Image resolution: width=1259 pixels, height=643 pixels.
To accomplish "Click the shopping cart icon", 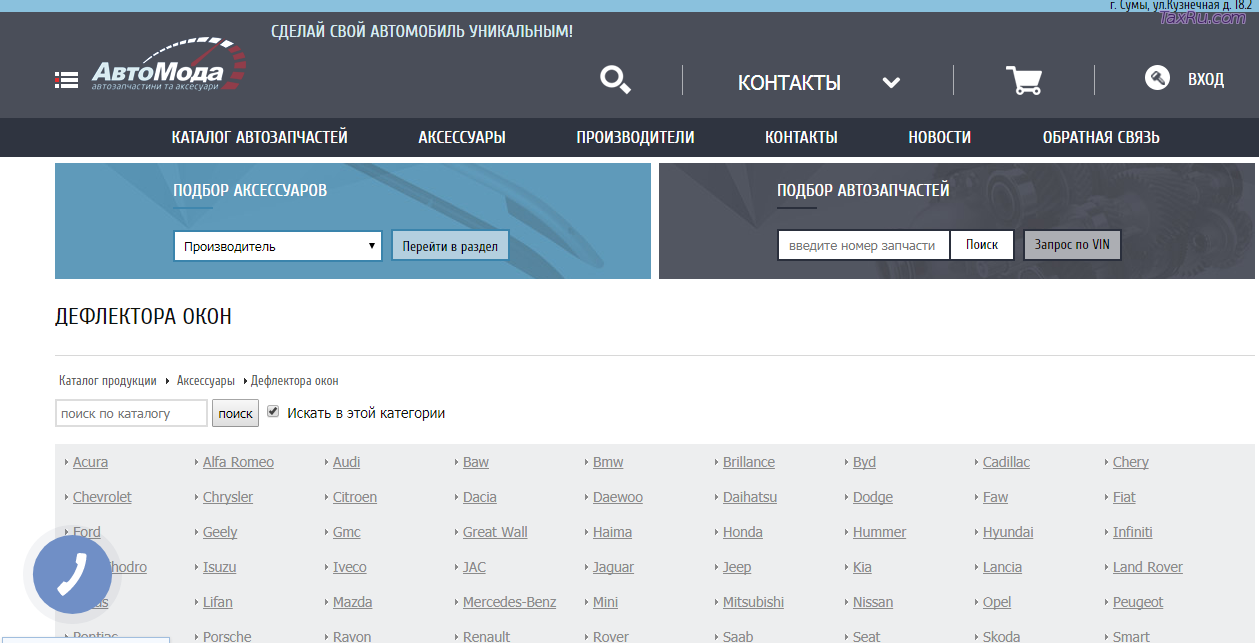I will coord(1025,81).
